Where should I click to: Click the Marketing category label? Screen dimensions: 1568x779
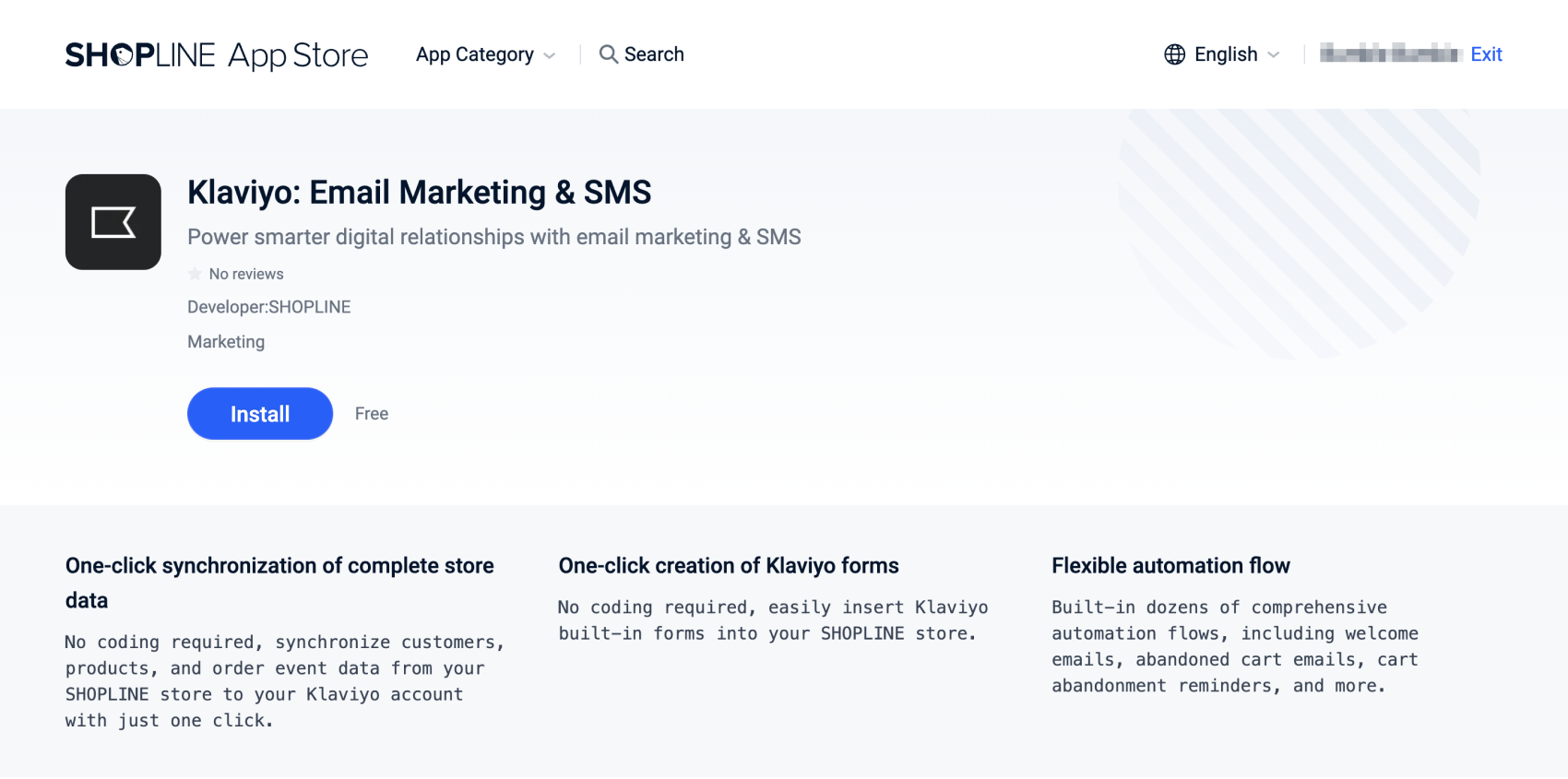pos(226,342)
